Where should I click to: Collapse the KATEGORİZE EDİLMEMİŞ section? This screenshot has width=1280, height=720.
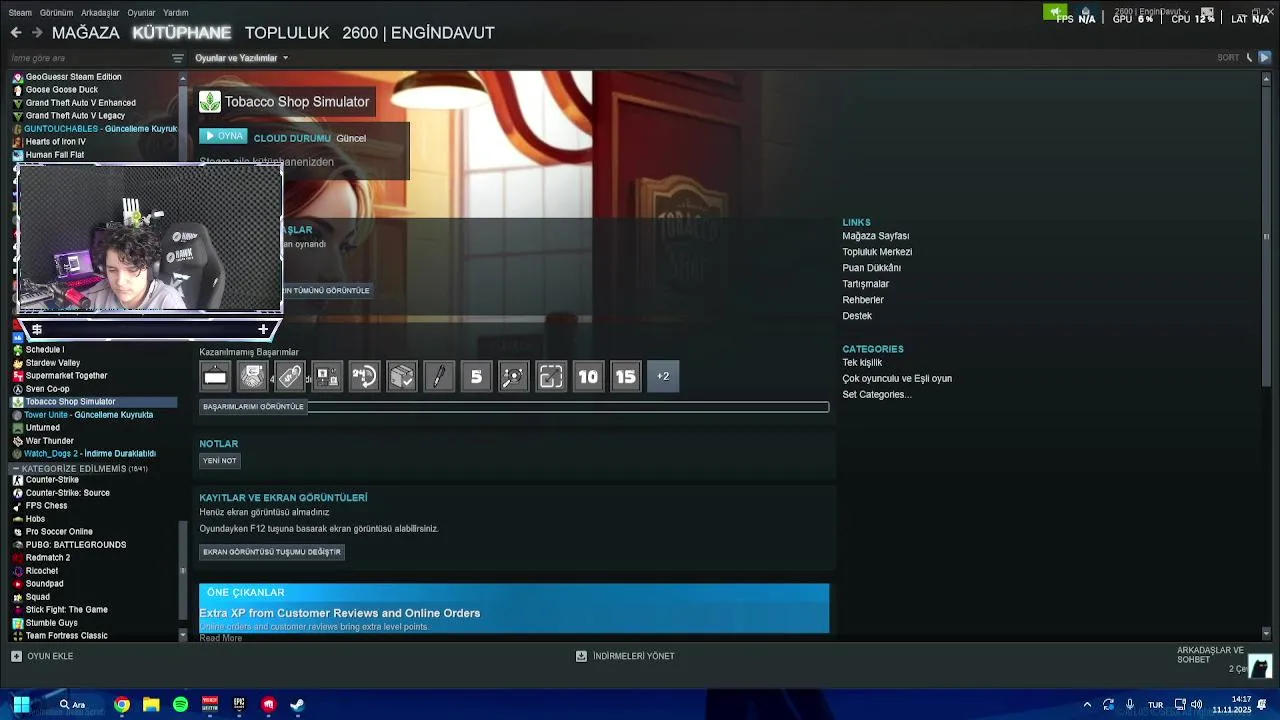click(x=15, y=469)
